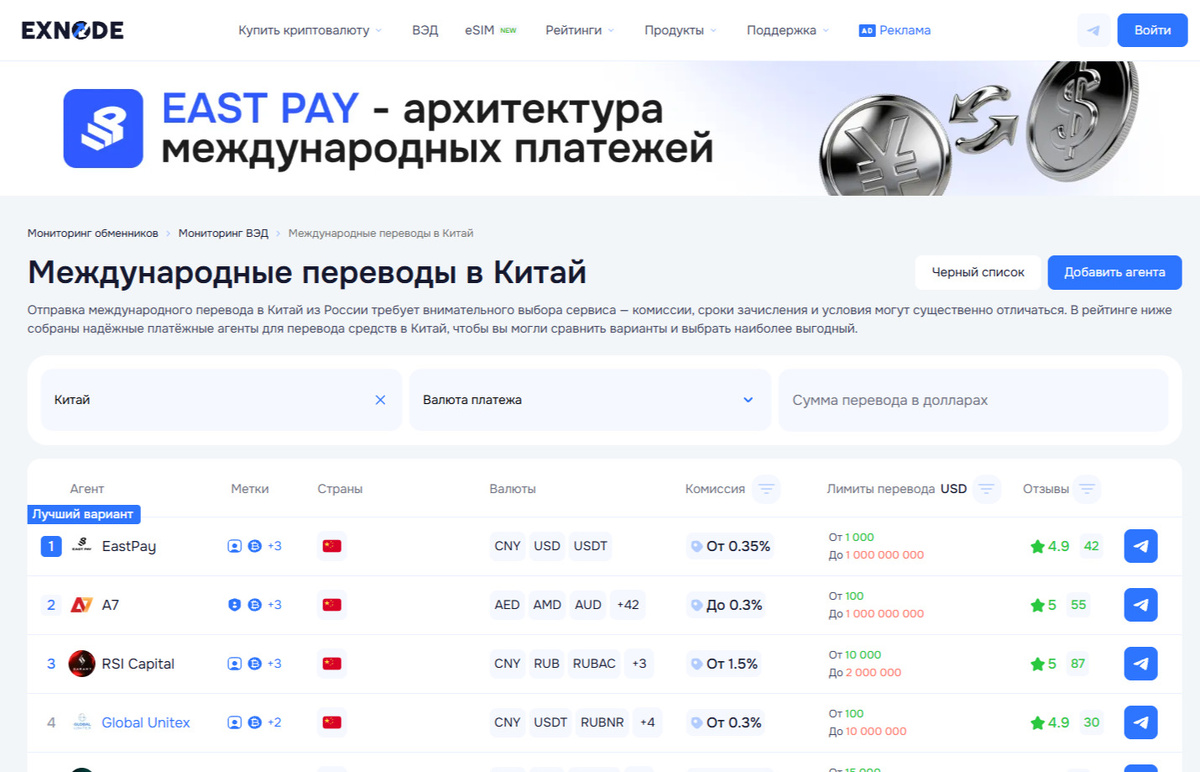Expand Купить криптовалюту menu
The image size is (1200, 772).
click(310, 30)
